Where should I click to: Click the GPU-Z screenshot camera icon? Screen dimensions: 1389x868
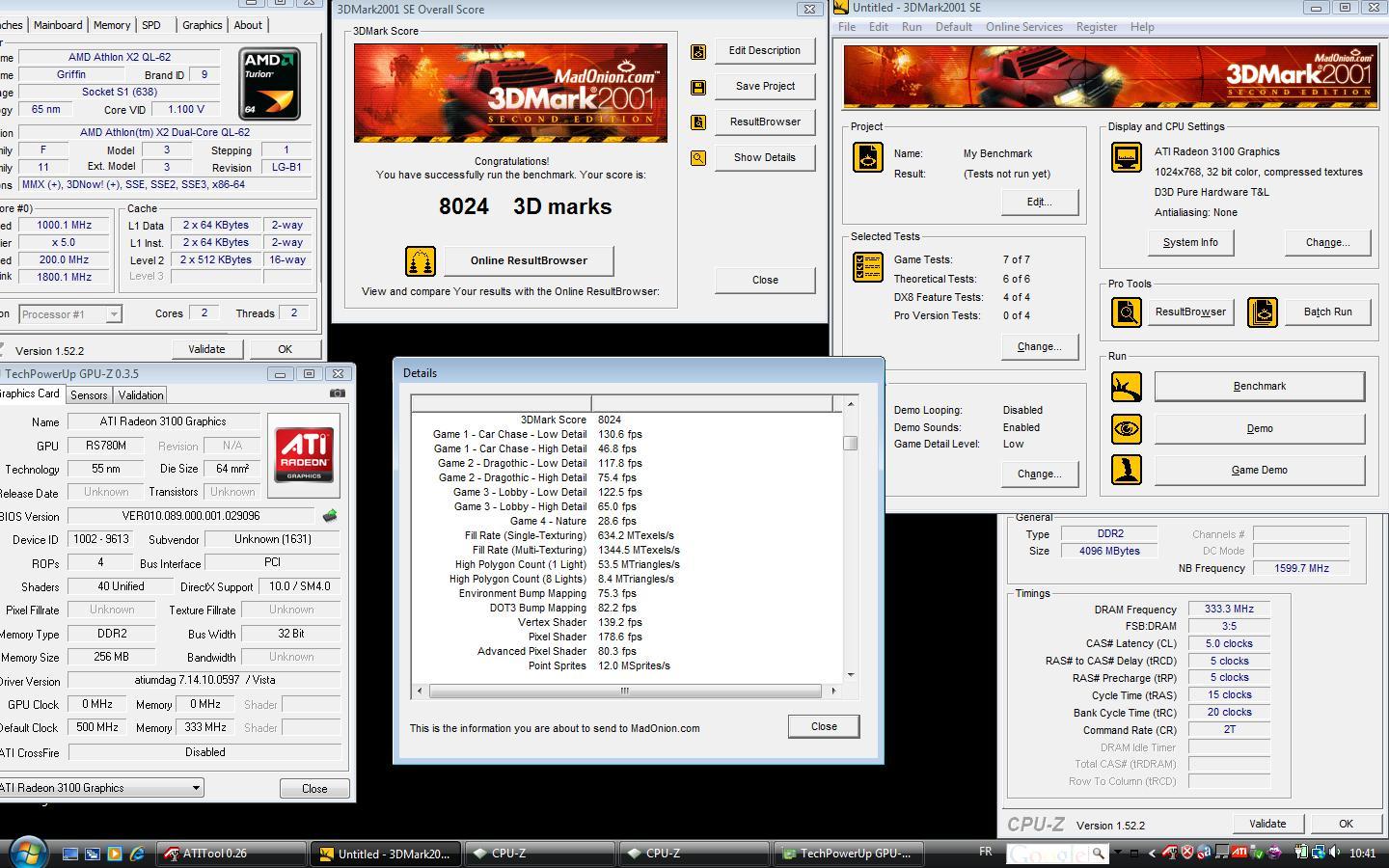pyautogui.click(x=337, y=393)
